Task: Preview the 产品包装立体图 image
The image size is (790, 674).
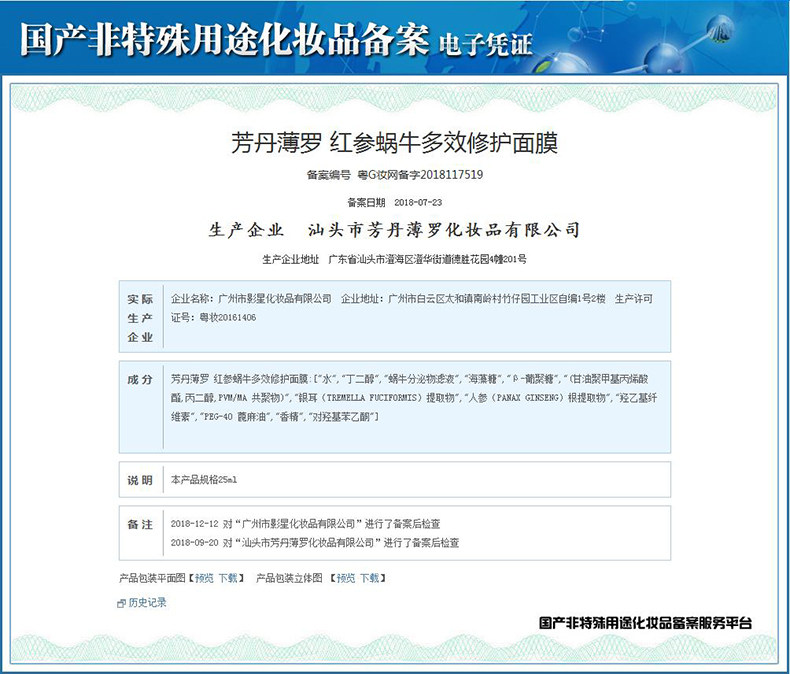Action: [x=346, y=578]
